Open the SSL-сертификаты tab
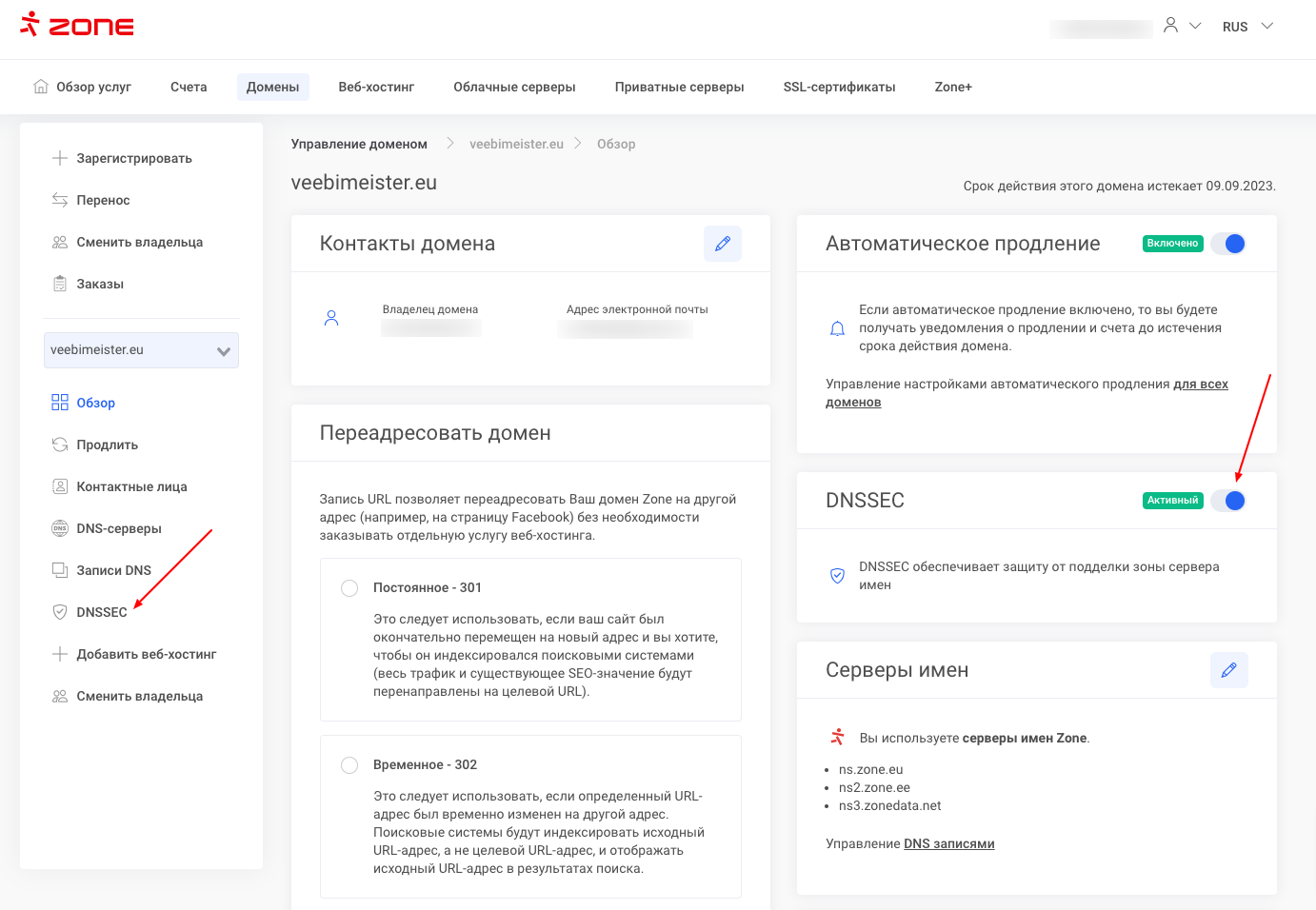1316x910 pixels. (839, 87)
